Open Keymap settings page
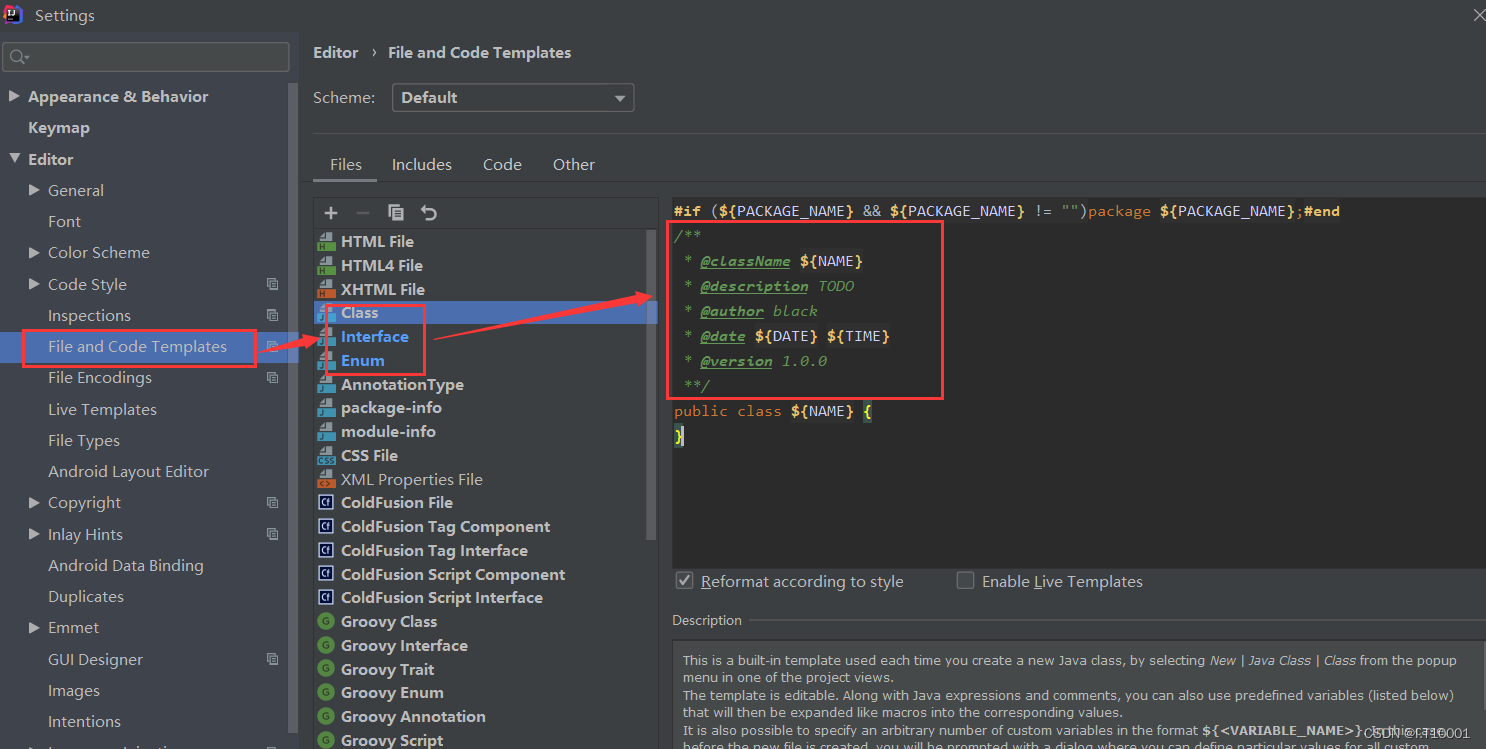 (59, 128)
